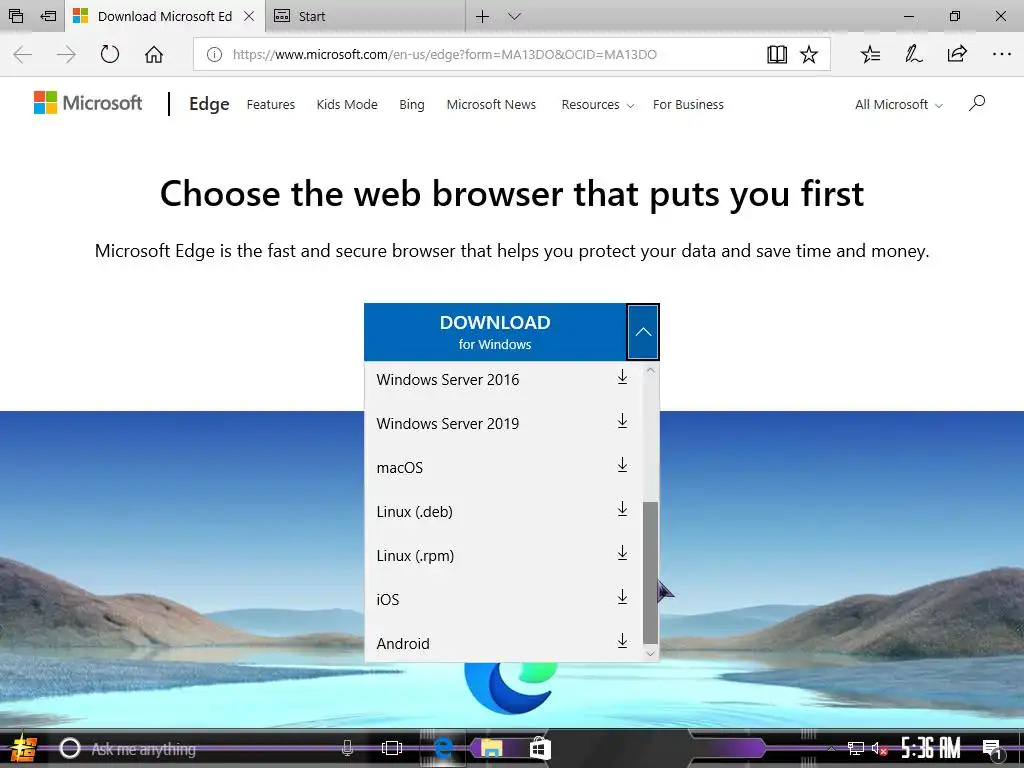Open Microsoft Store from the taskbar

[x=539, y=748]
